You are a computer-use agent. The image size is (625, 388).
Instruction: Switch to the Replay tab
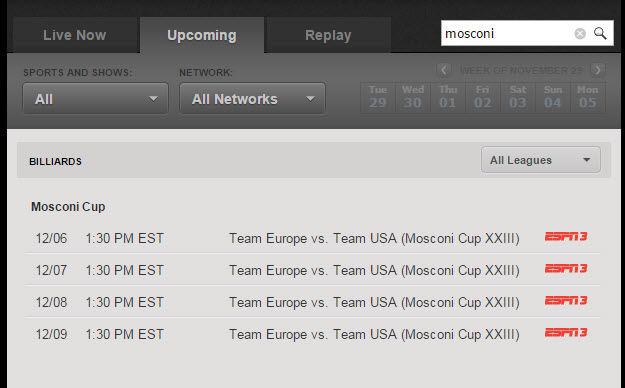(328, 35)
